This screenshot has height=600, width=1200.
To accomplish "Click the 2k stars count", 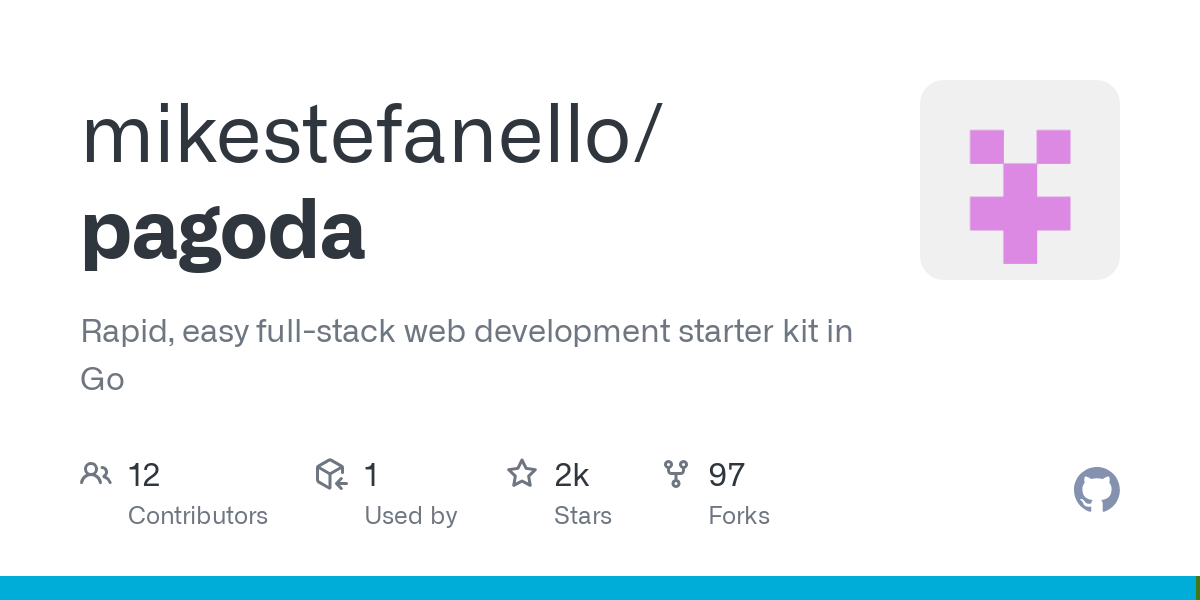I will coord(571,475).
